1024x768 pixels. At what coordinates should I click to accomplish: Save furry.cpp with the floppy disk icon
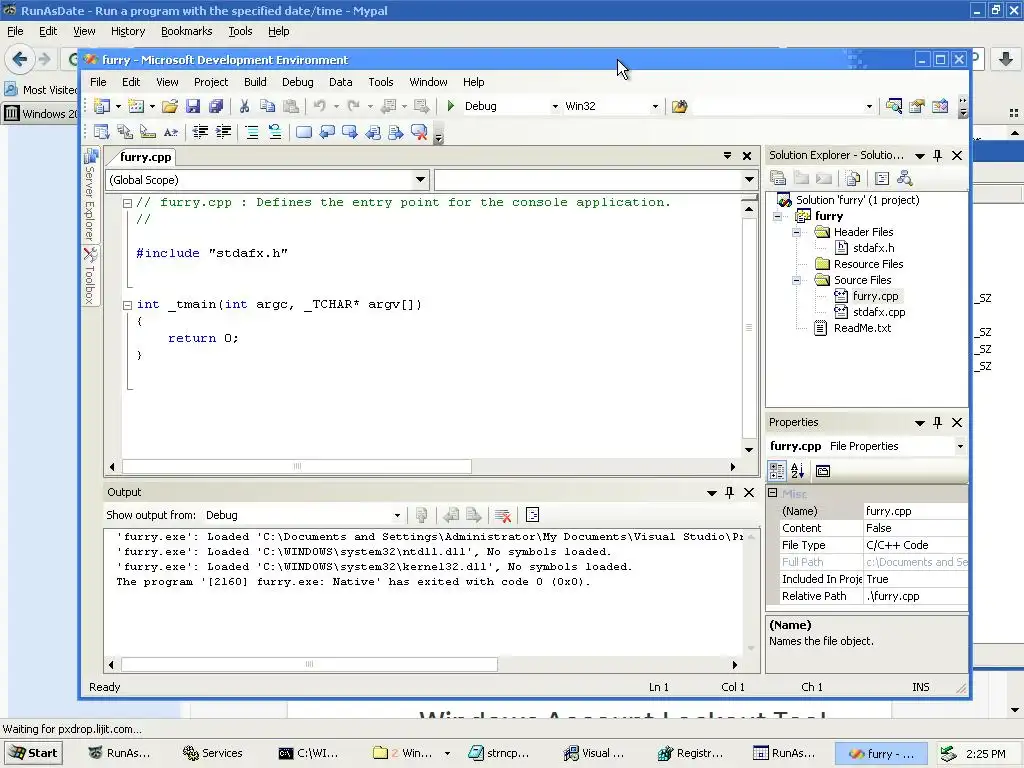pos(193,106)
